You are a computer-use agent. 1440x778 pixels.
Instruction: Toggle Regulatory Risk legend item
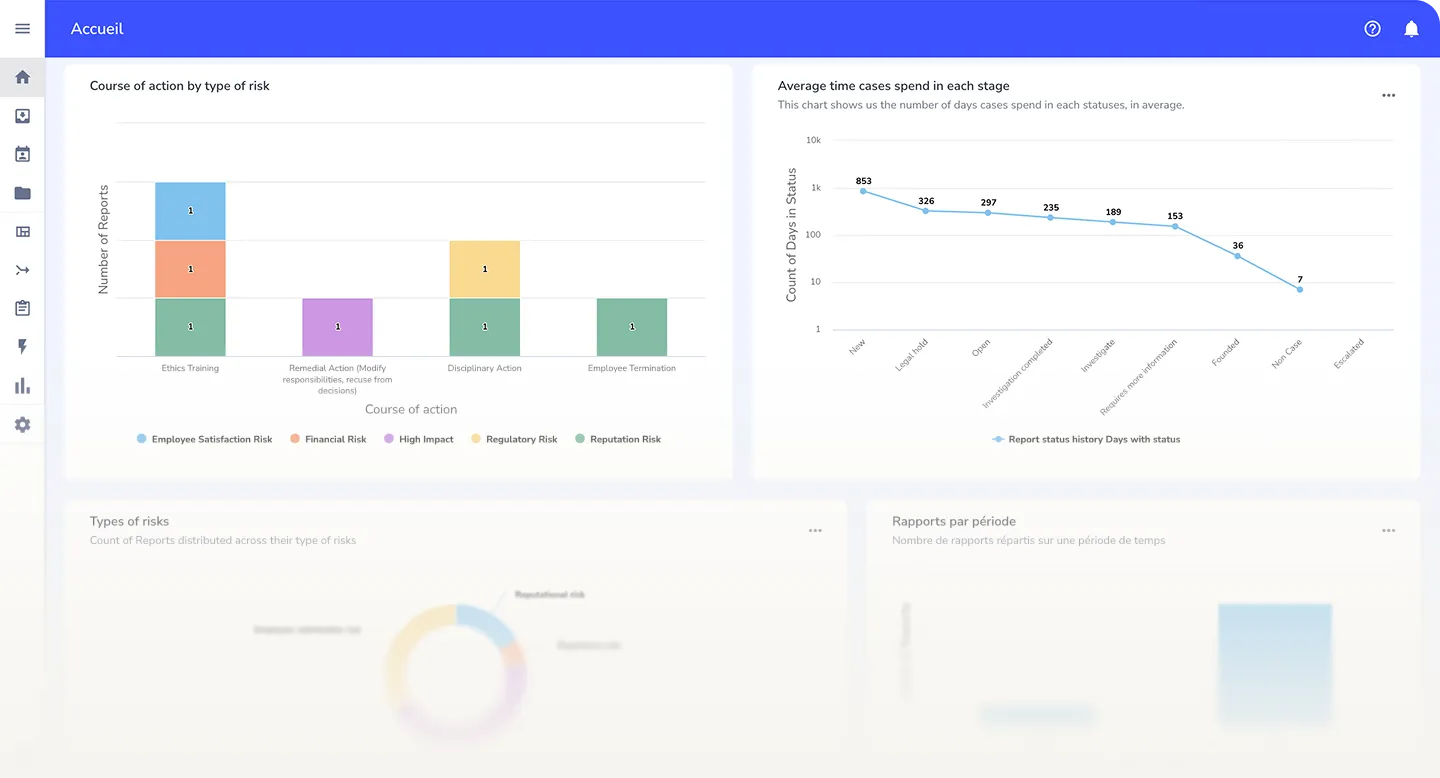[514, 439]
